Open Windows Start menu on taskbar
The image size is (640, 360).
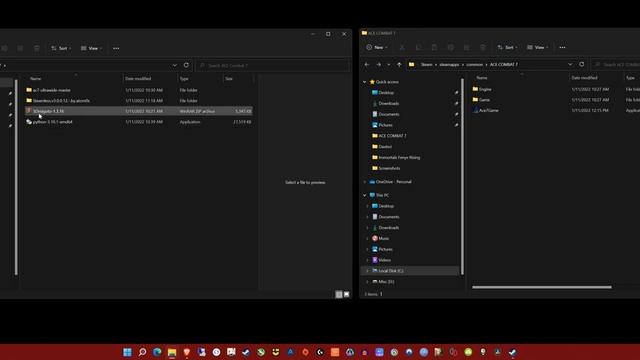[x=127, y=352]
